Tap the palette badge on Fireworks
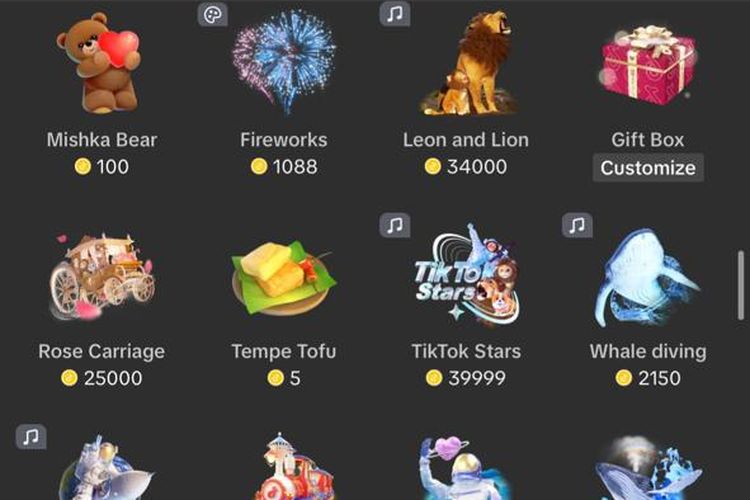This screenshot has height=500, width=750. (x=213, y=14)
